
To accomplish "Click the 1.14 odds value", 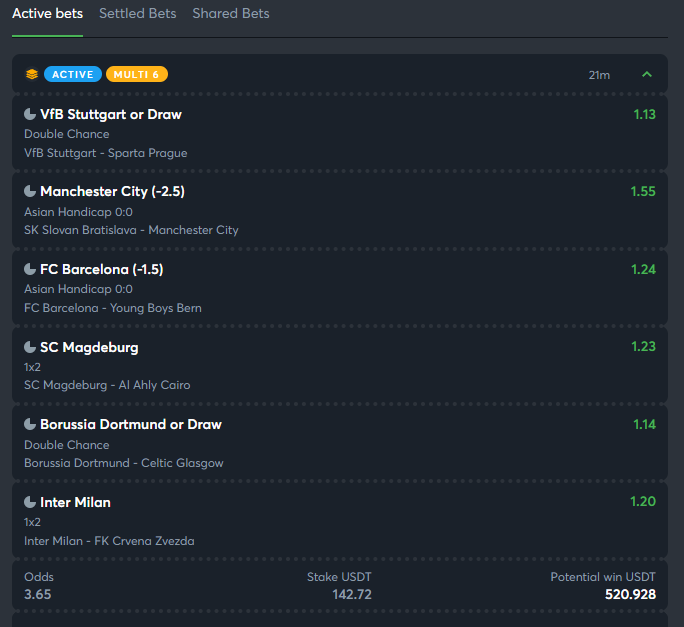I will (644, 424).
